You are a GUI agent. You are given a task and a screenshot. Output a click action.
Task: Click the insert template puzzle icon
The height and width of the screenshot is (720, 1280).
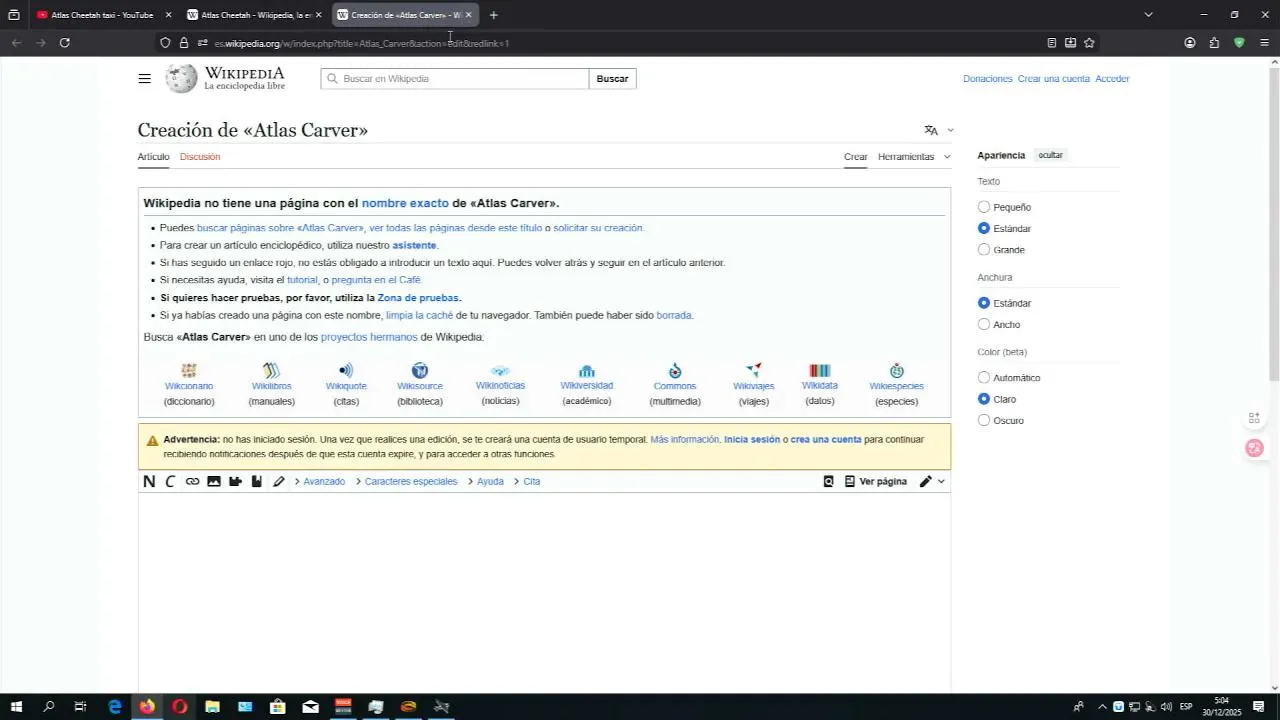[235, 481]
